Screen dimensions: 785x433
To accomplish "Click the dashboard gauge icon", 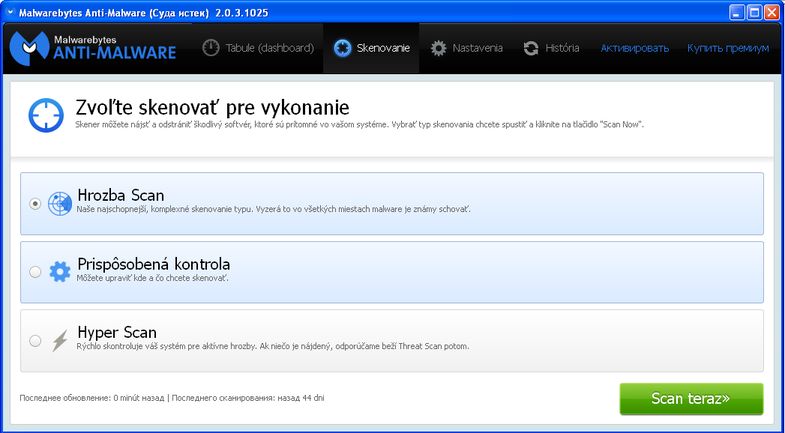I will coord(211,48).
